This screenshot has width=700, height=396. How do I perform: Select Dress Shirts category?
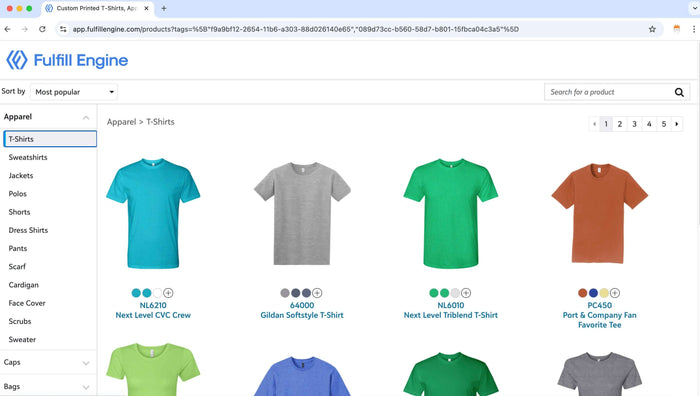pos(28,230)
